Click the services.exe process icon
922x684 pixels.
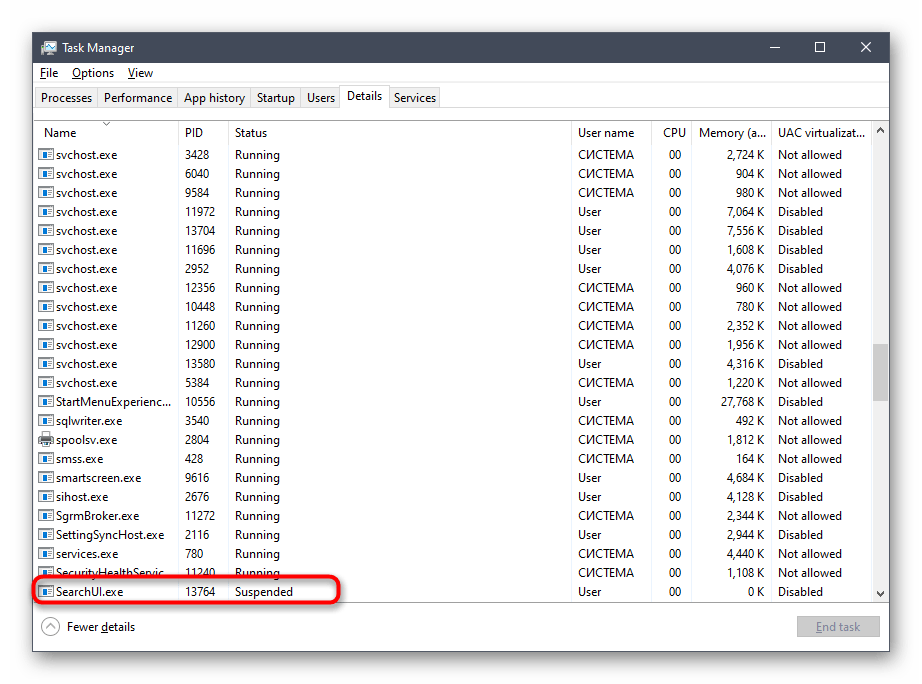click(46, 554)
